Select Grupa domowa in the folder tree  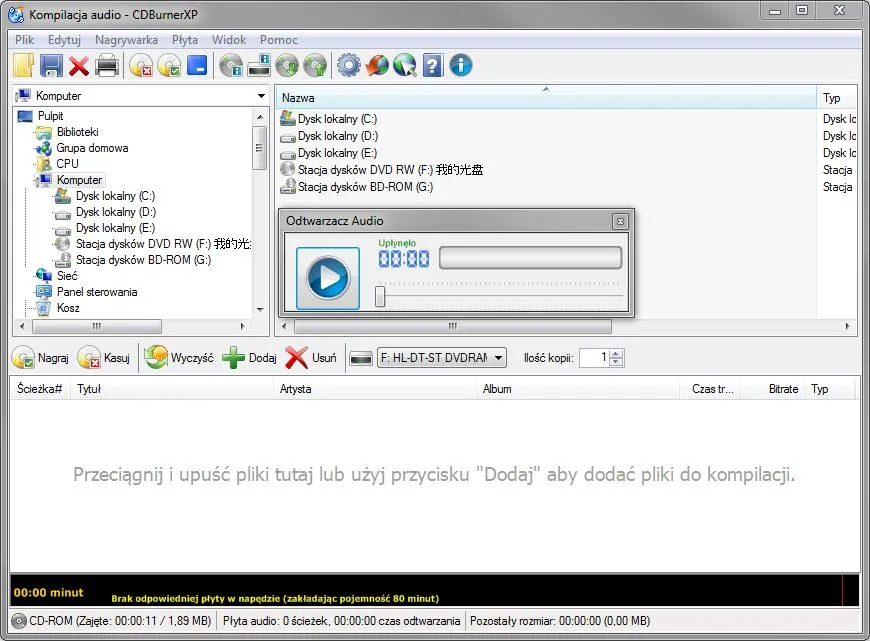92,148
